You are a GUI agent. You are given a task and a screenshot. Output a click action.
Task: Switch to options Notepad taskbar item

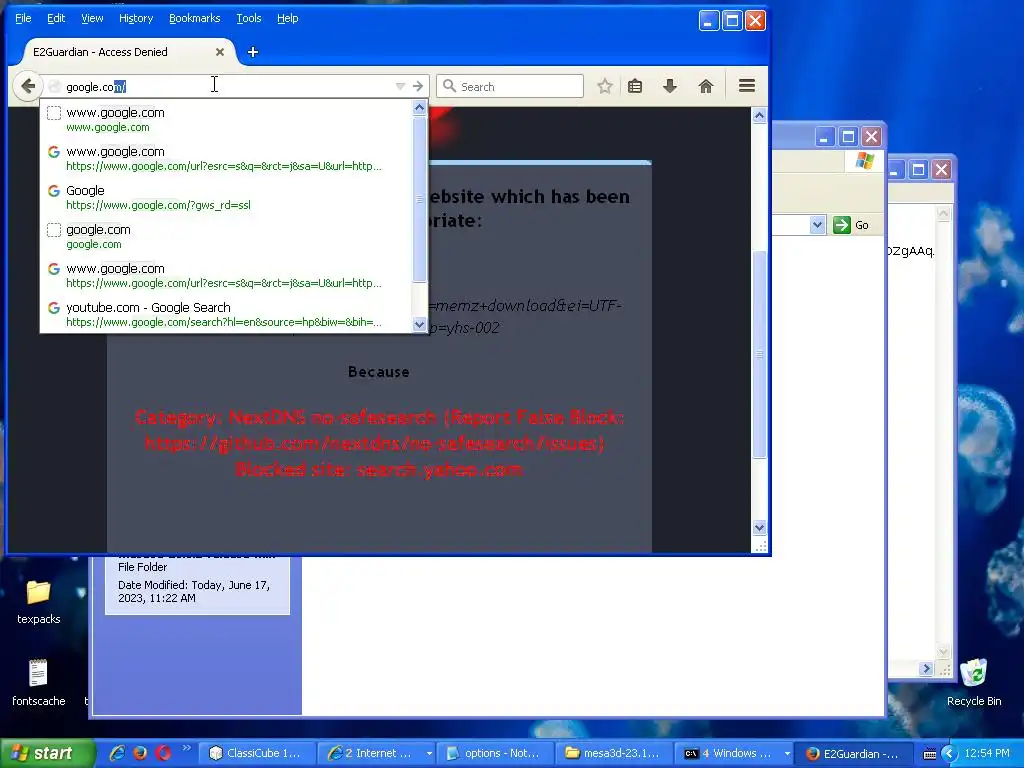(496, 754)
